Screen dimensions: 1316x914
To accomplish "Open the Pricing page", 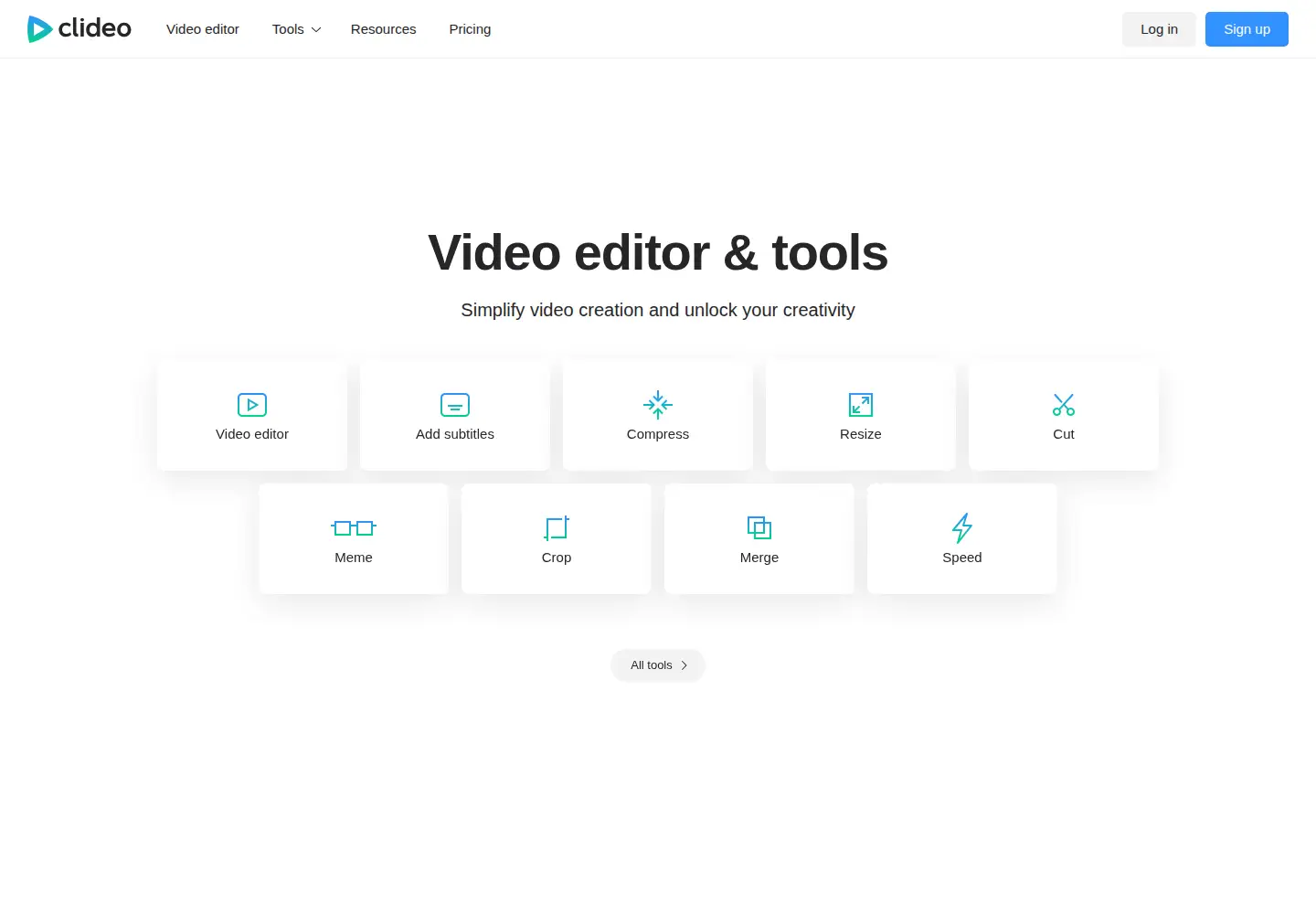I will pos(470,29).
